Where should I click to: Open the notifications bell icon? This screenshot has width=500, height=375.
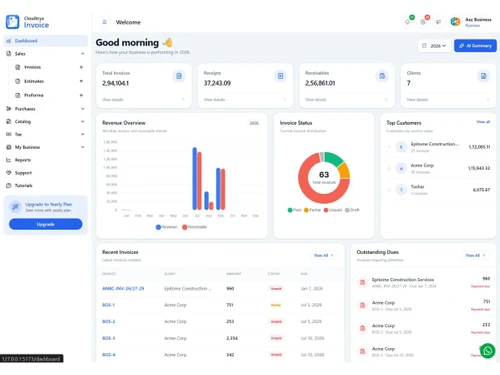click(408, 22)
